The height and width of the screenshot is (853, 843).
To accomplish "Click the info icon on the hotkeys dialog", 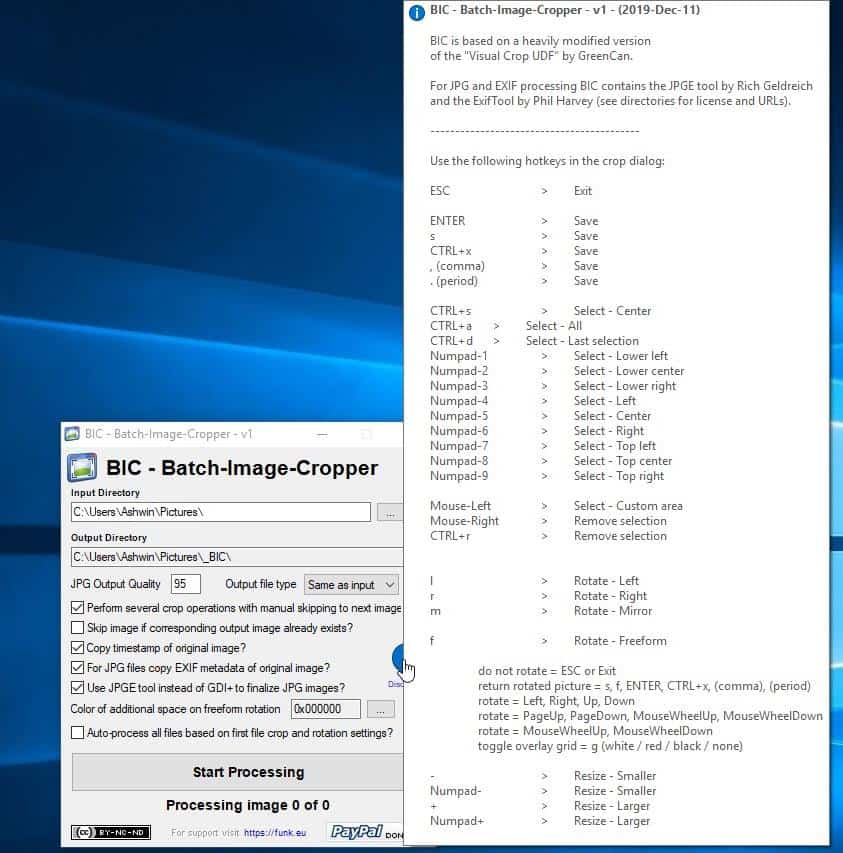I will click(415, 13).
